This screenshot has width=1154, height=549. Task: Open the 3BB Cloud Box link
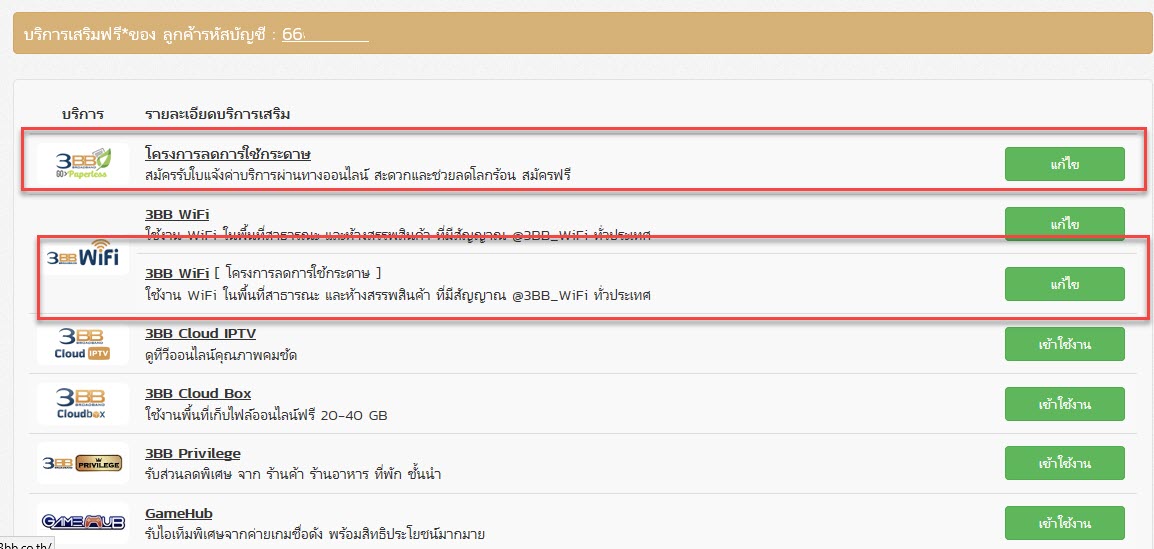[199, 394]
